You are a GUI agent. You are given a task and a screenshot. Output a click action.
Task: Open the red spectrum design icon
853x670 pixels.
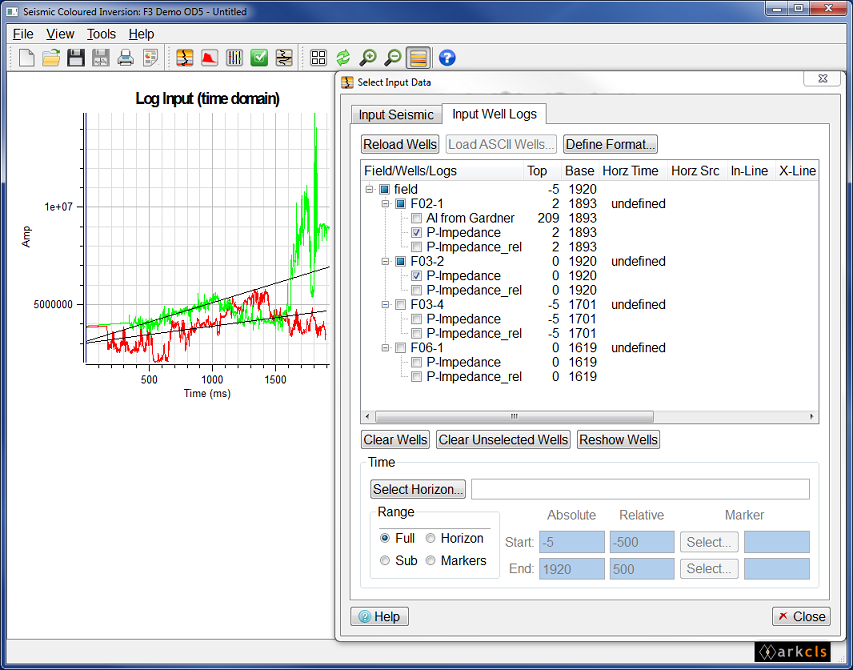coord(209,58)
